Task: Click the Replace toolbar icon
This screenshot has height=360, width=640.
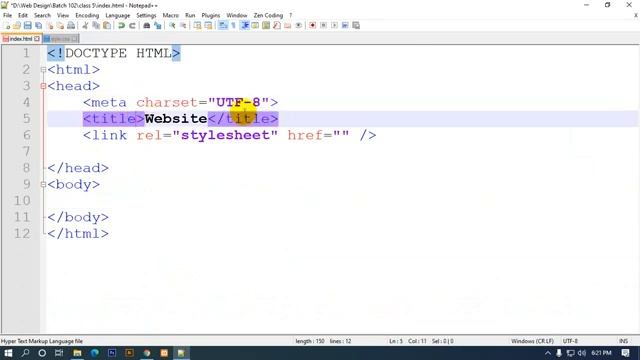Action: [x=158, y=25]
